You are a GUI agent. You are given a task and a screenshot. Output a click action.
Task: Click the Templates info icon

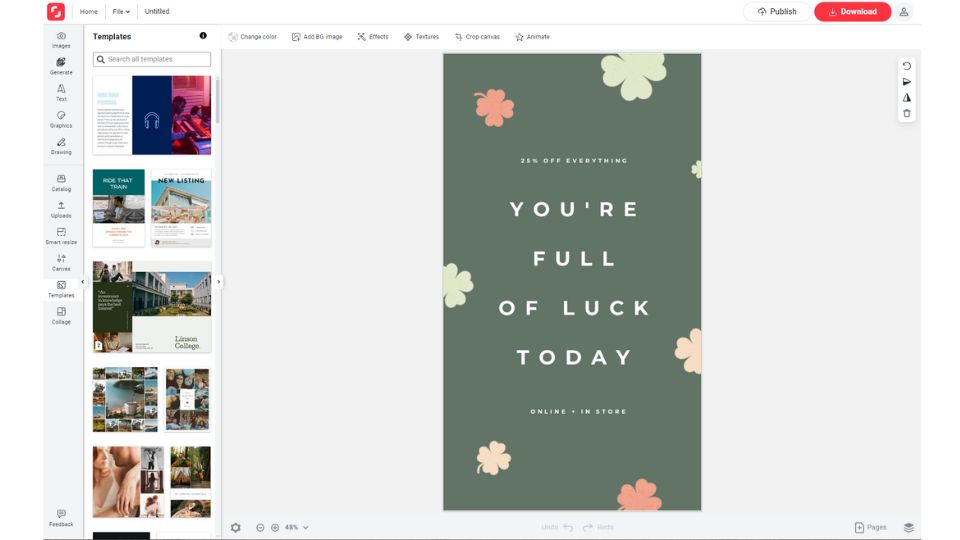pos(203,36)
